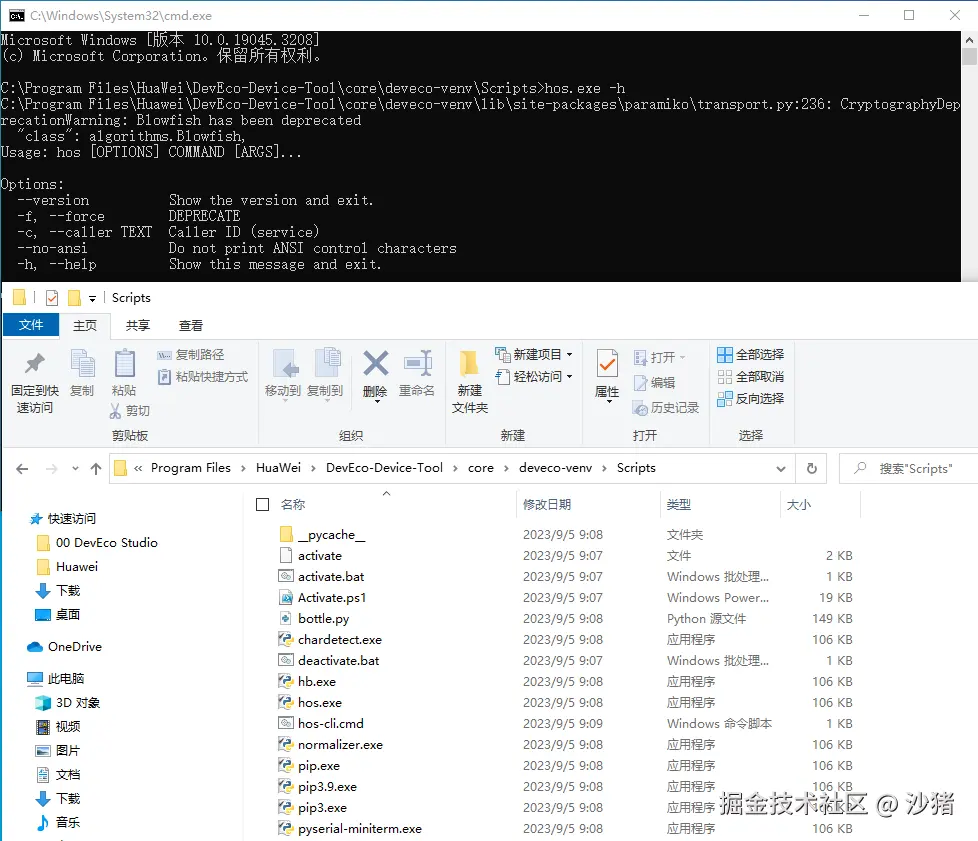
Task: Open the address bar history dropdown
Action: coord(781,469)
